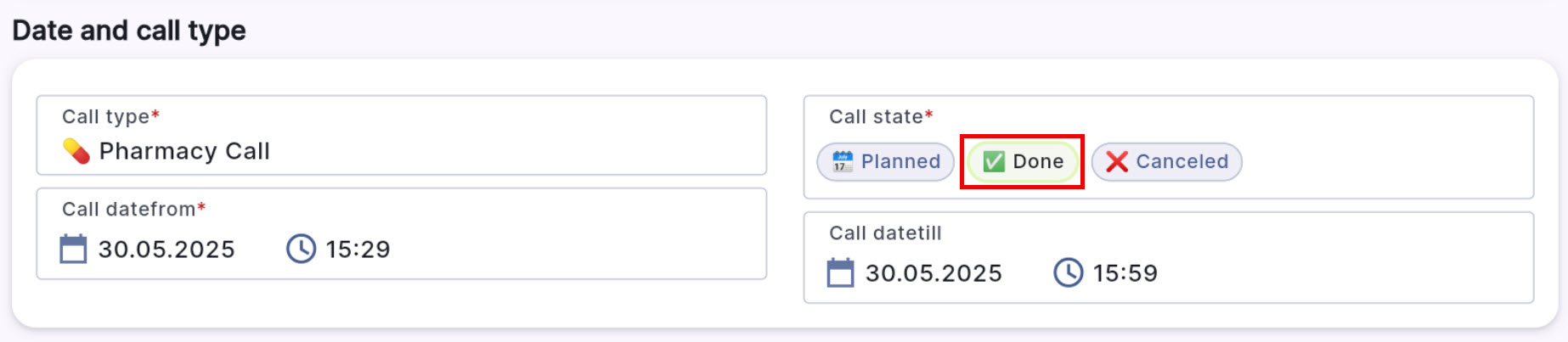
Task: Click the Call datetill label
Action: coord(885,233)
